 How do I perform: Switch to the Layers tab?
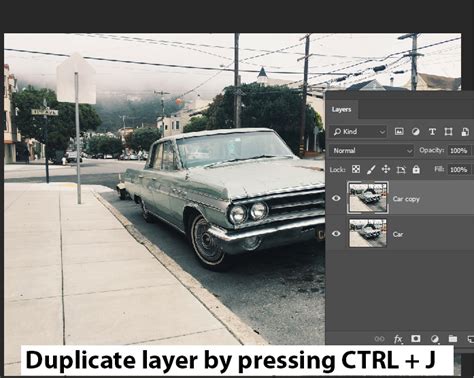coord(341,109)
